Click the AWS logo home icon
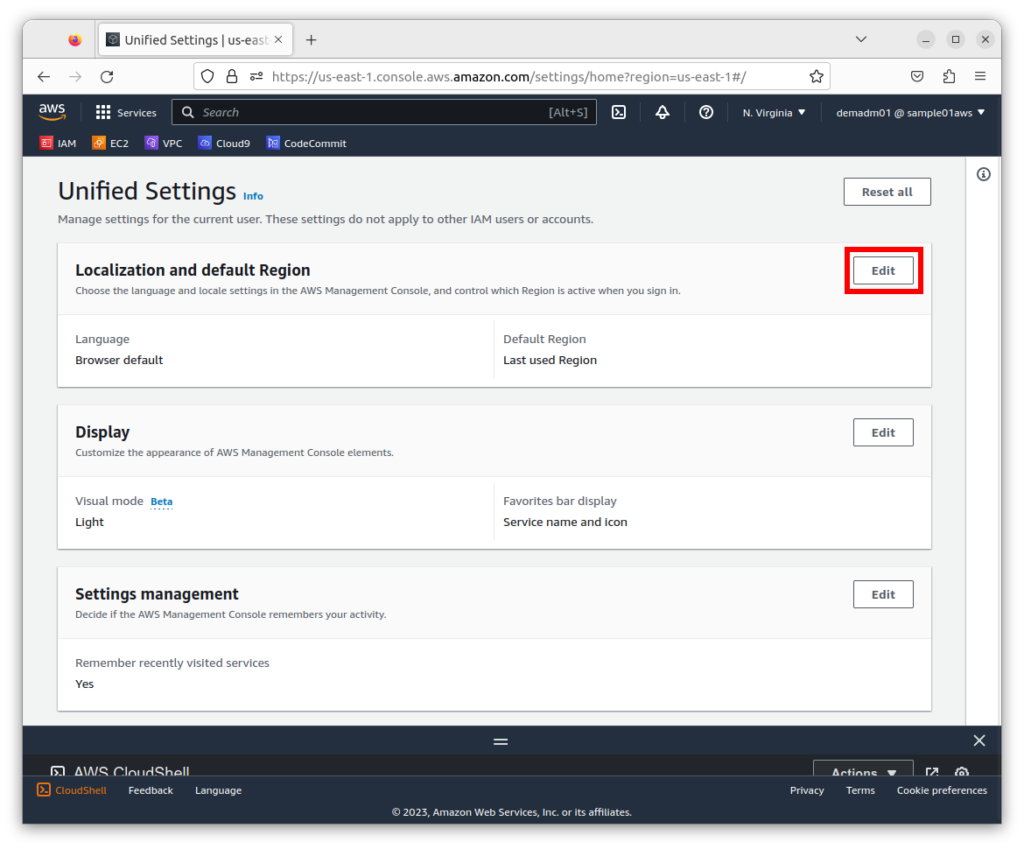Screen dimensions: 1024x849 pos(52,112)
